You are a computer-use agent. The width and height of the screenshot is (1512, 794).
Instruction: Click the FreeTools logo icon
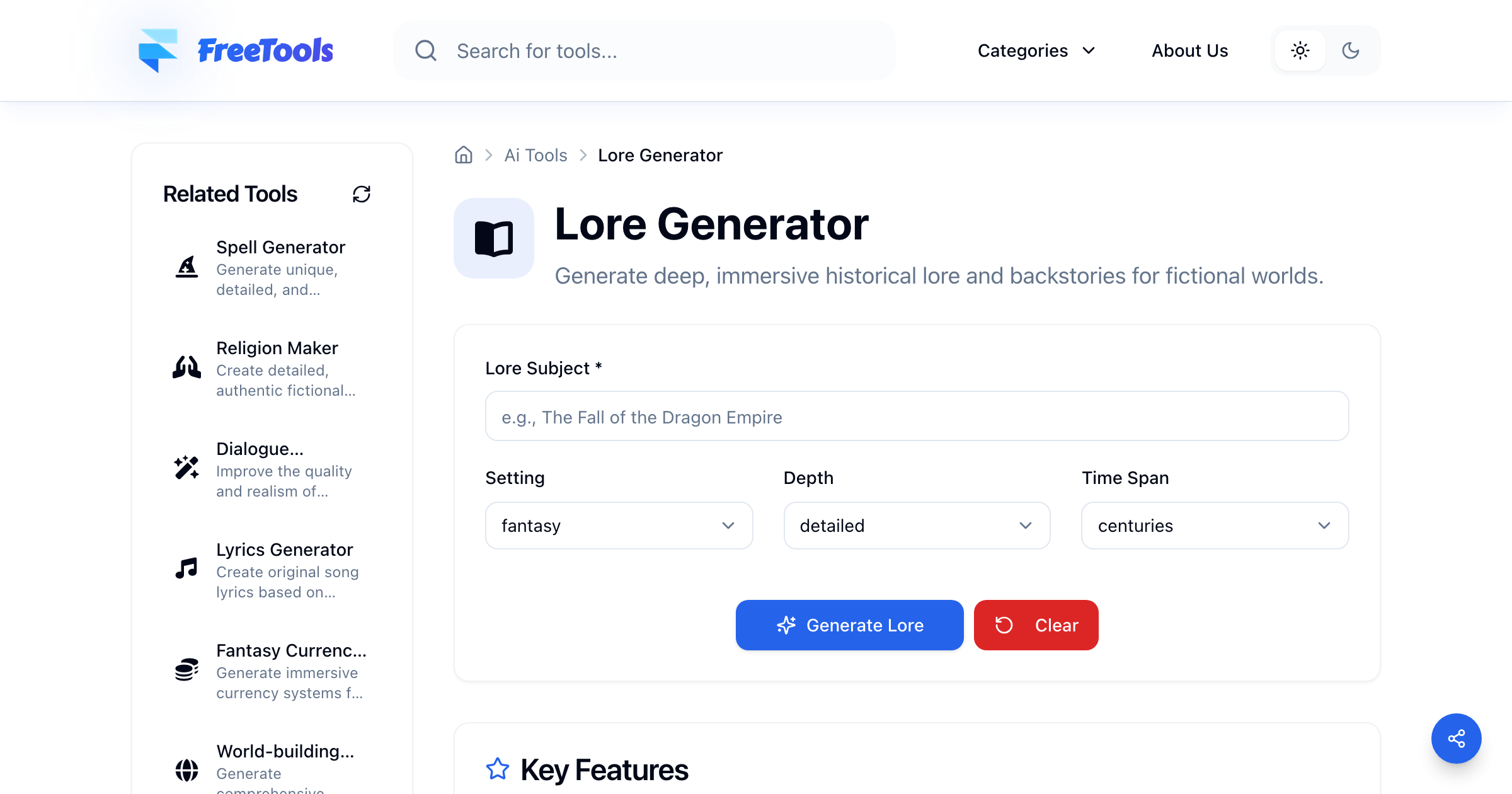(158, 50)
